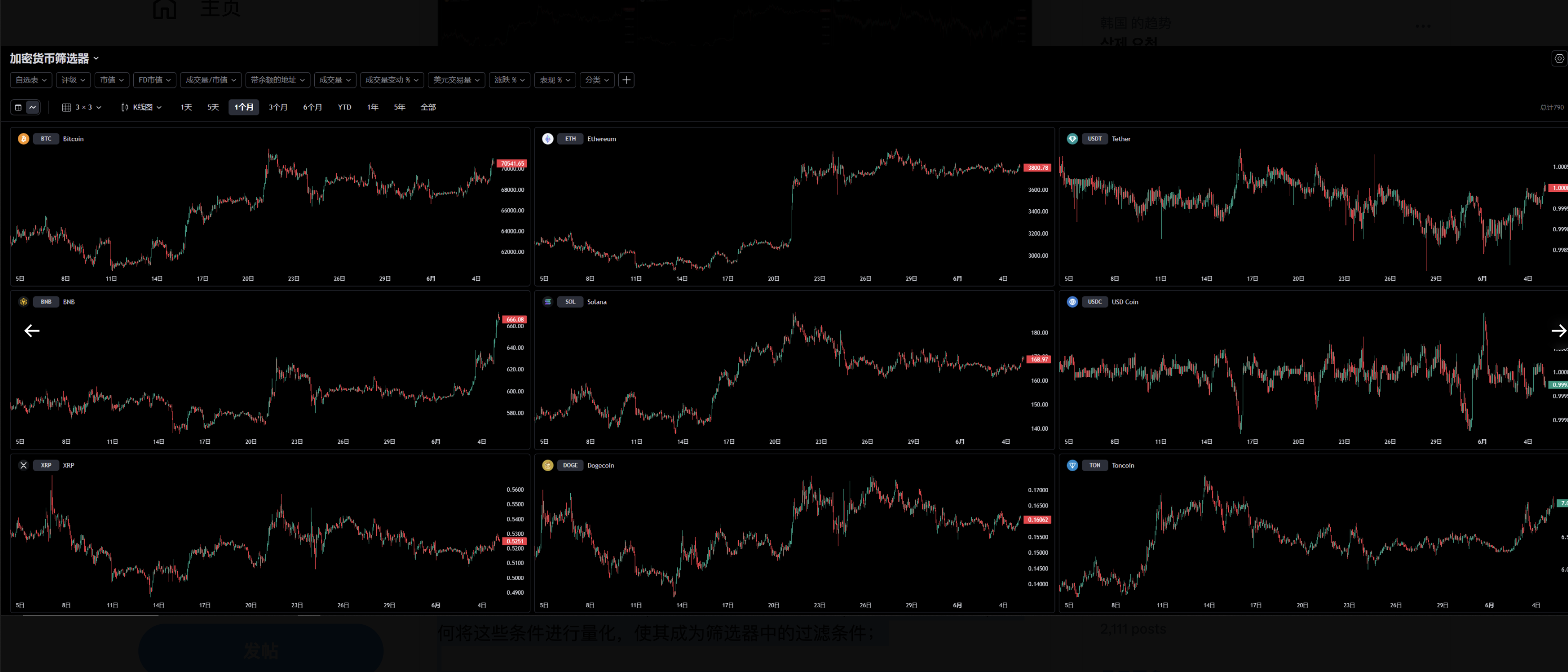This screenshot has height=672, width=1568.
Task: Click Bitcoin current price label 70541.65
Action: (512, 163)
